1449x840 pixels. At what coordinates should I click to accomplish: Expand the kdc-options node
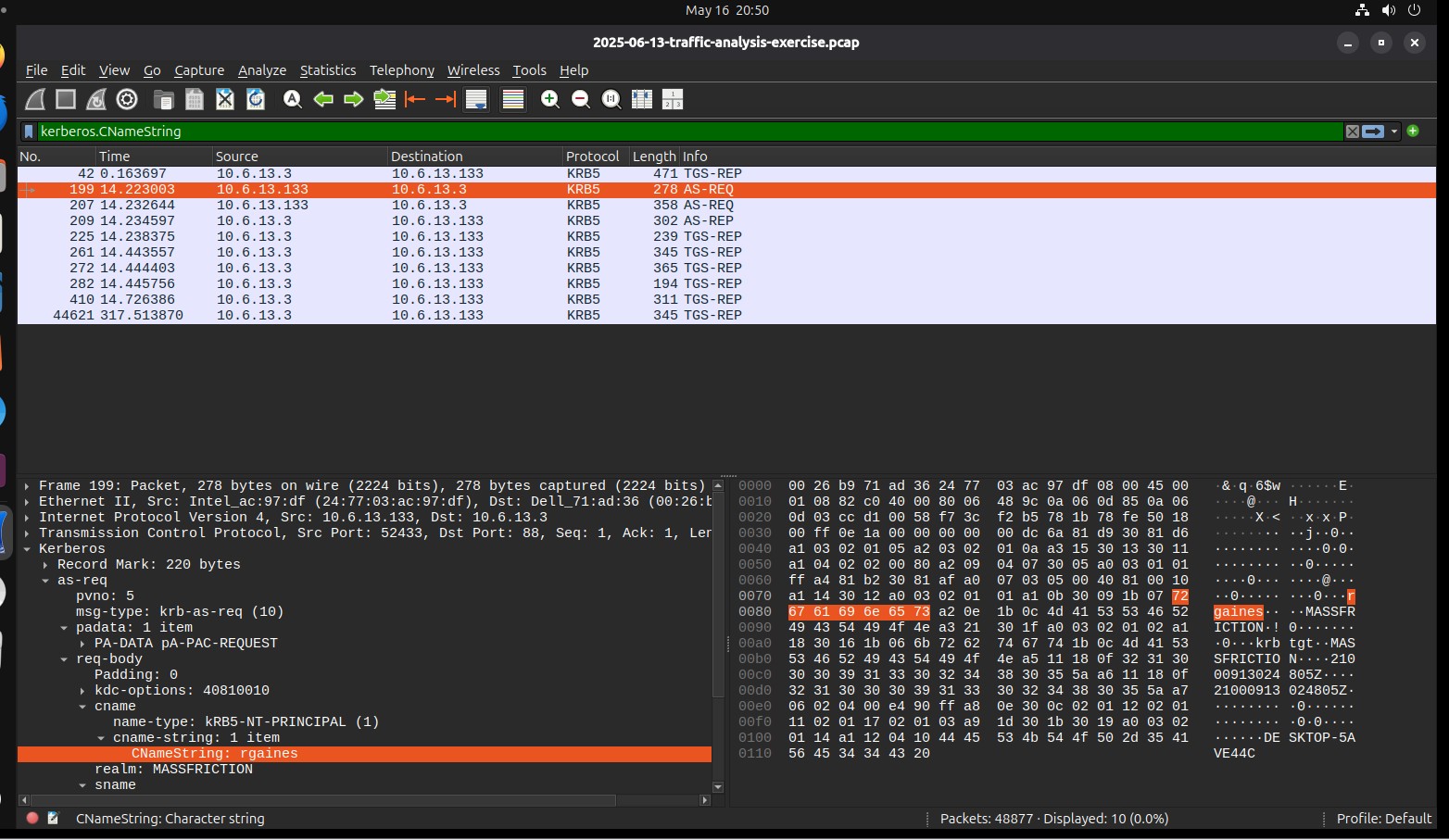pos(82,691)
